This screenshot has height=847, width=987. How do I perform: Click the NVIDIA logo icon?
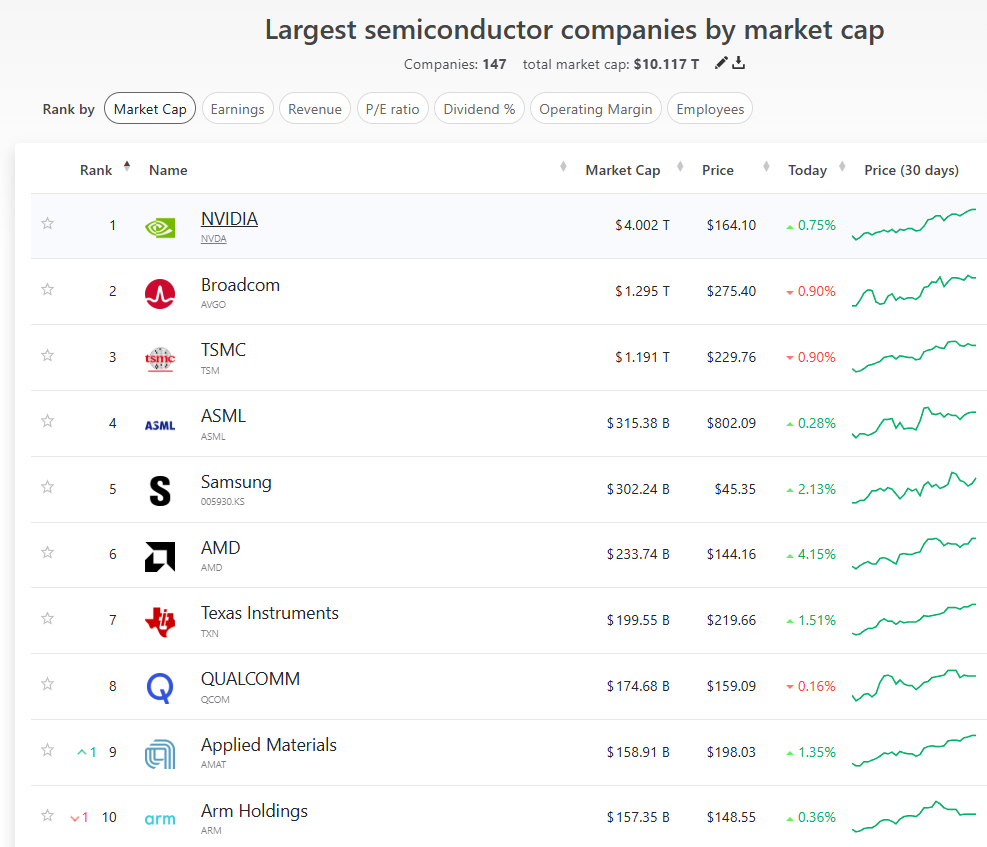tap(160, 227)
